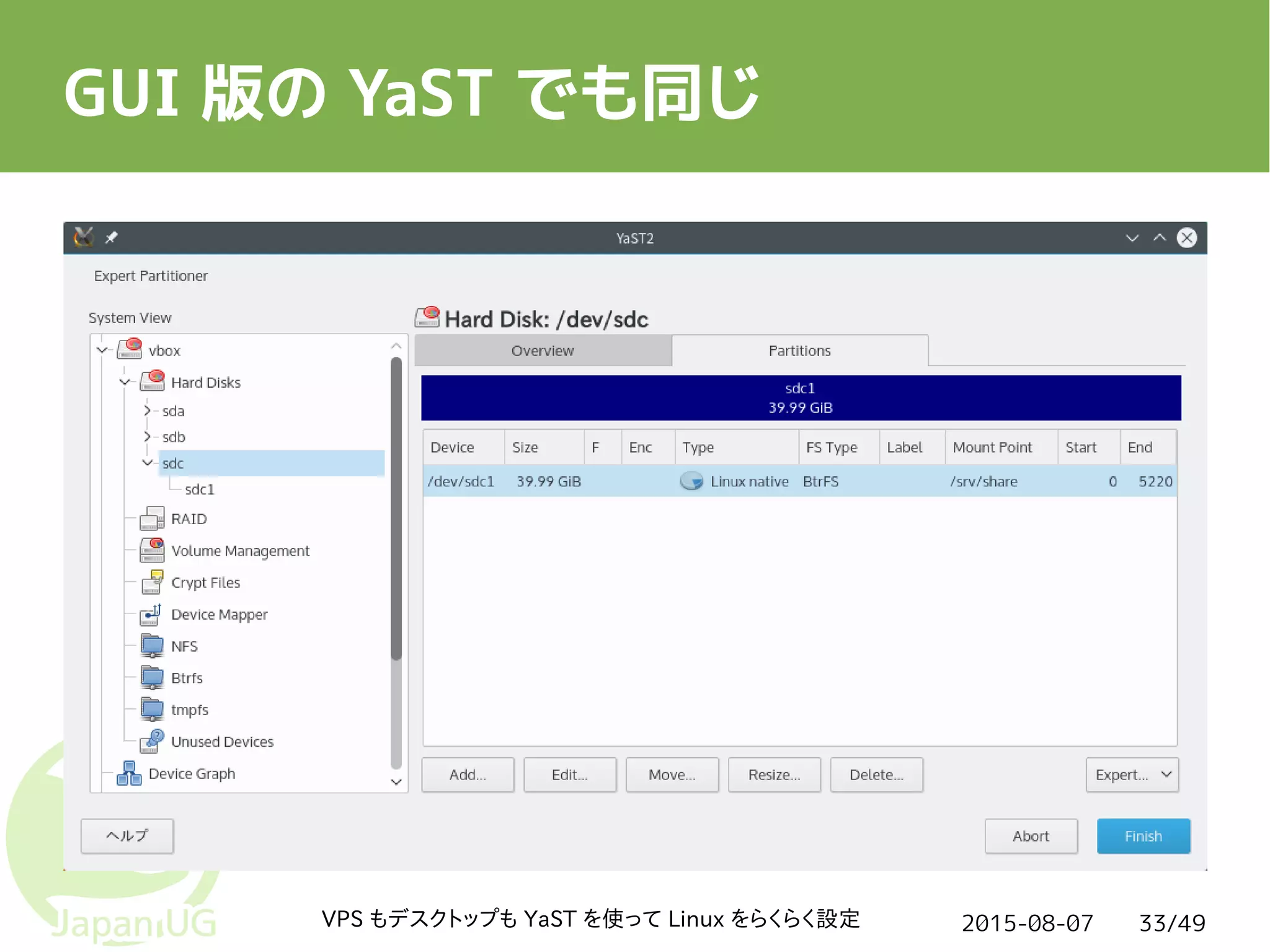Click the Edit... button
The height and width of the screenshot is (952, 1270).
570,775
